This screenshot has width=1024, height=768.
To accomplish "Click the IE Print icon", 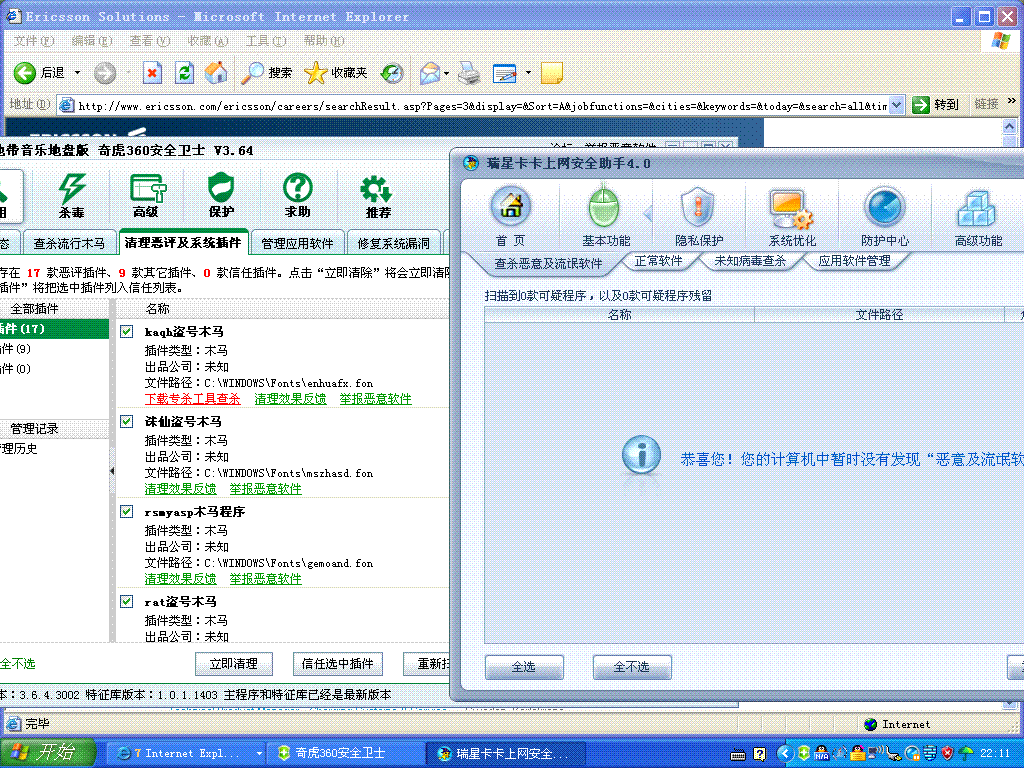I will 469,72.
